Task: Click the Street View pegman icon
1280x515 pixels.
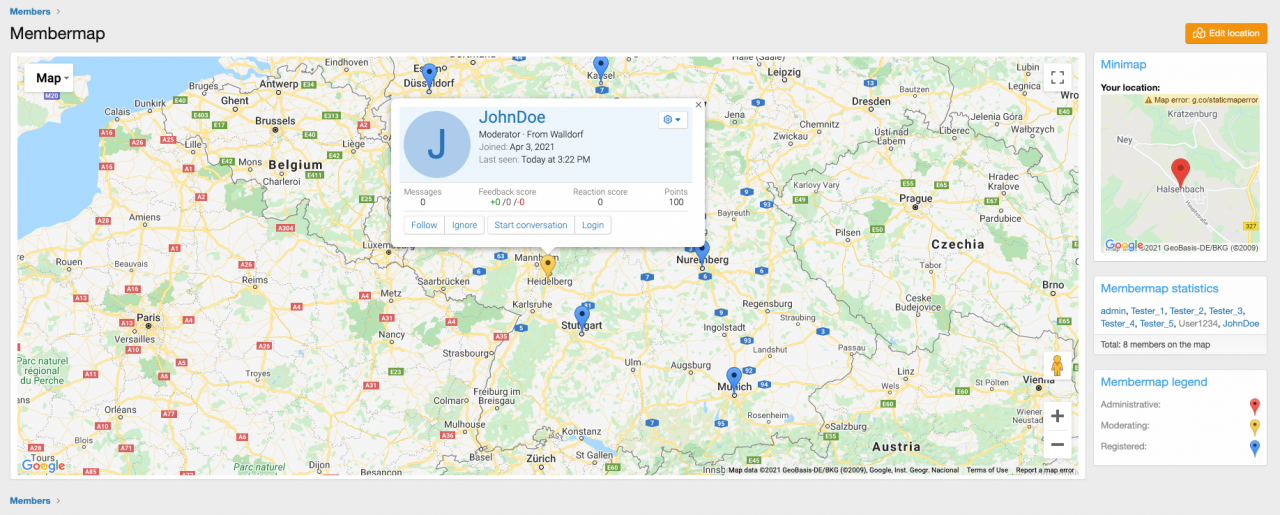Action: click(1057, 367)
